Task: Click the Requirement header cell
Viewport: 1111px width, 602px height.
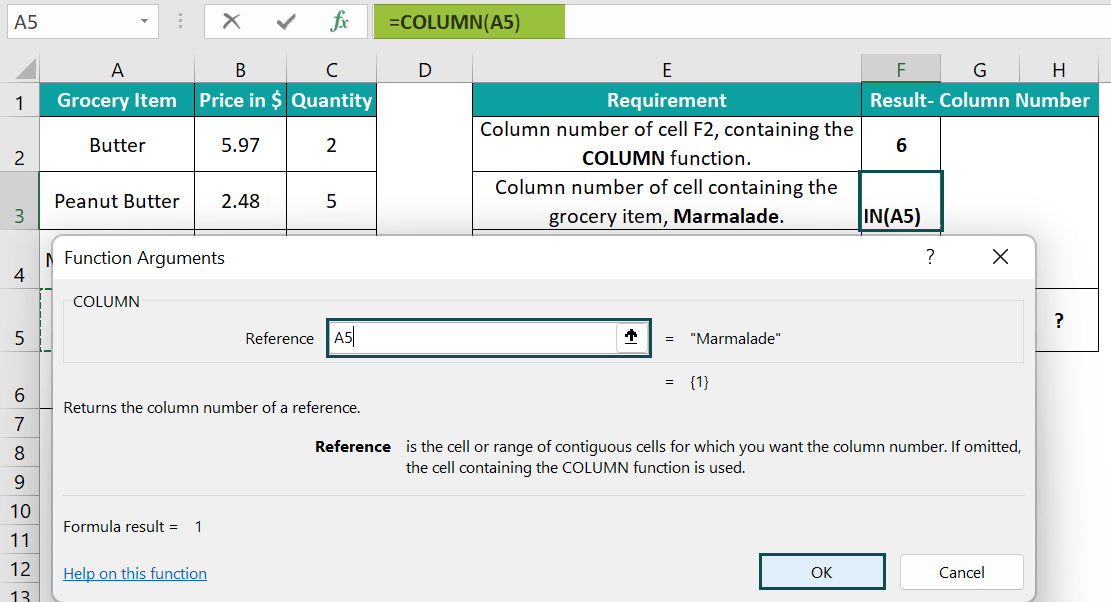Action: coord(666,100)
